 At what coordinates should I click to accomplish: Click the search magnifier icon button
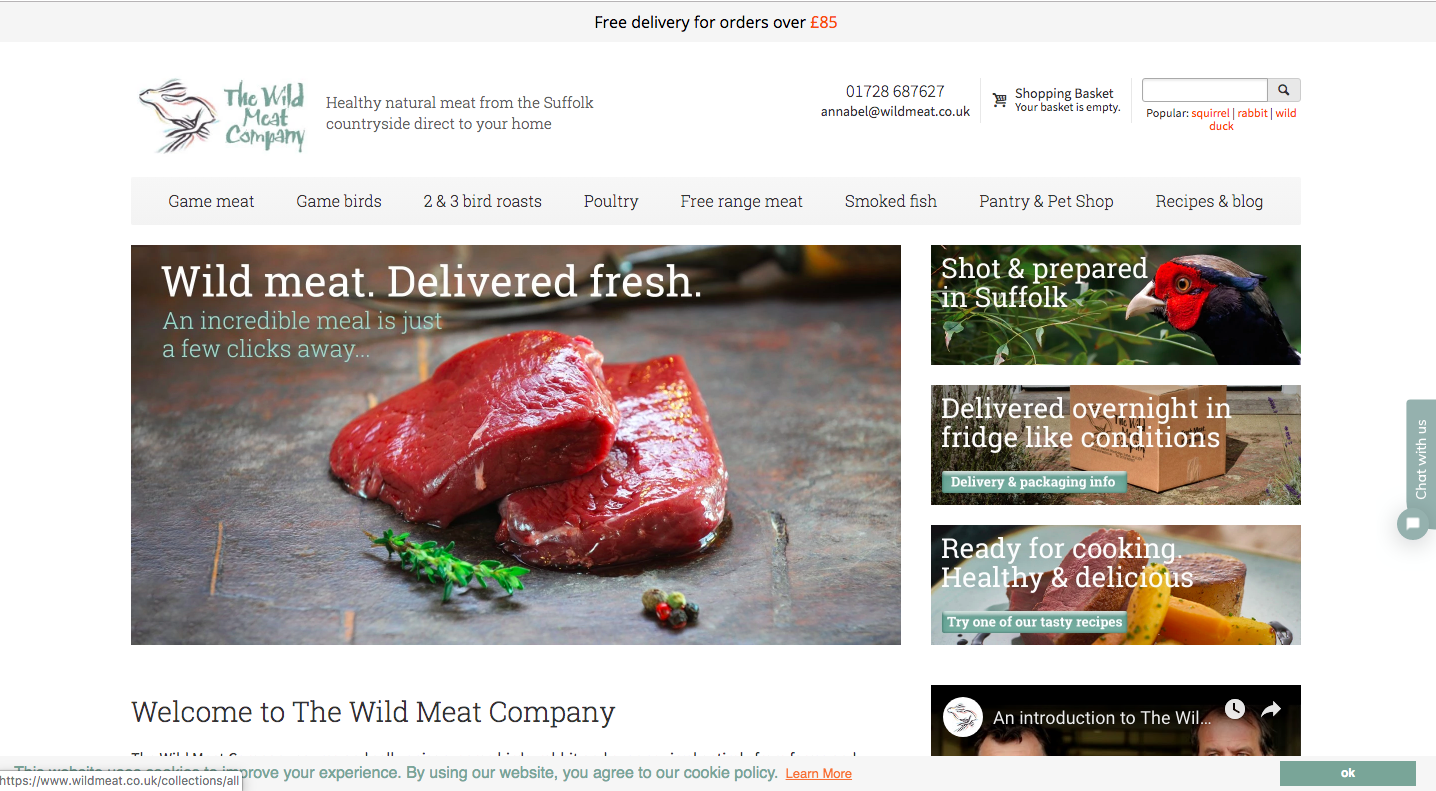click(1284, 90)
